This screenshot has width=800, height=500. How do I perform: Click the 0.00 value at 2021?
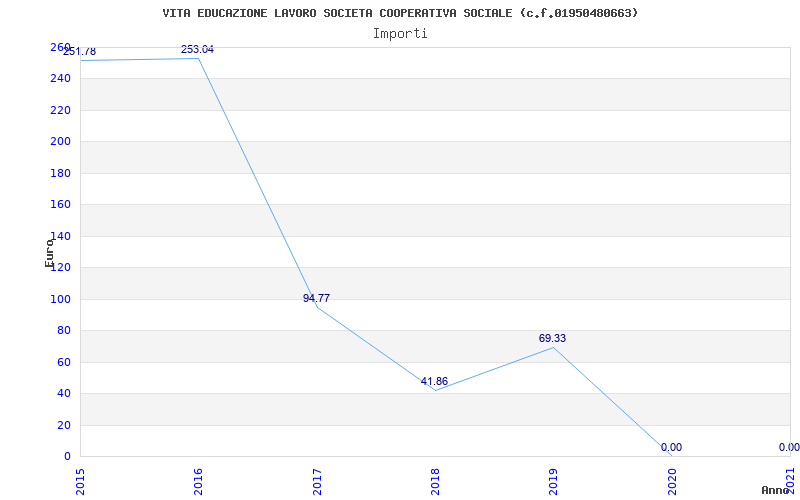(x=789, y=447)
